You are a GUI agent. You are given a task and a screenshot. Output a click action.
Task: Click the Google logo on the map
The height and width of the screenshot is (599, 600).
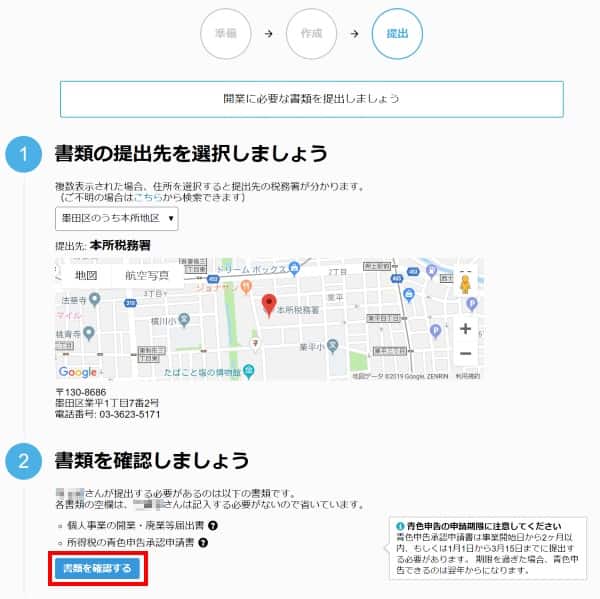77,372
